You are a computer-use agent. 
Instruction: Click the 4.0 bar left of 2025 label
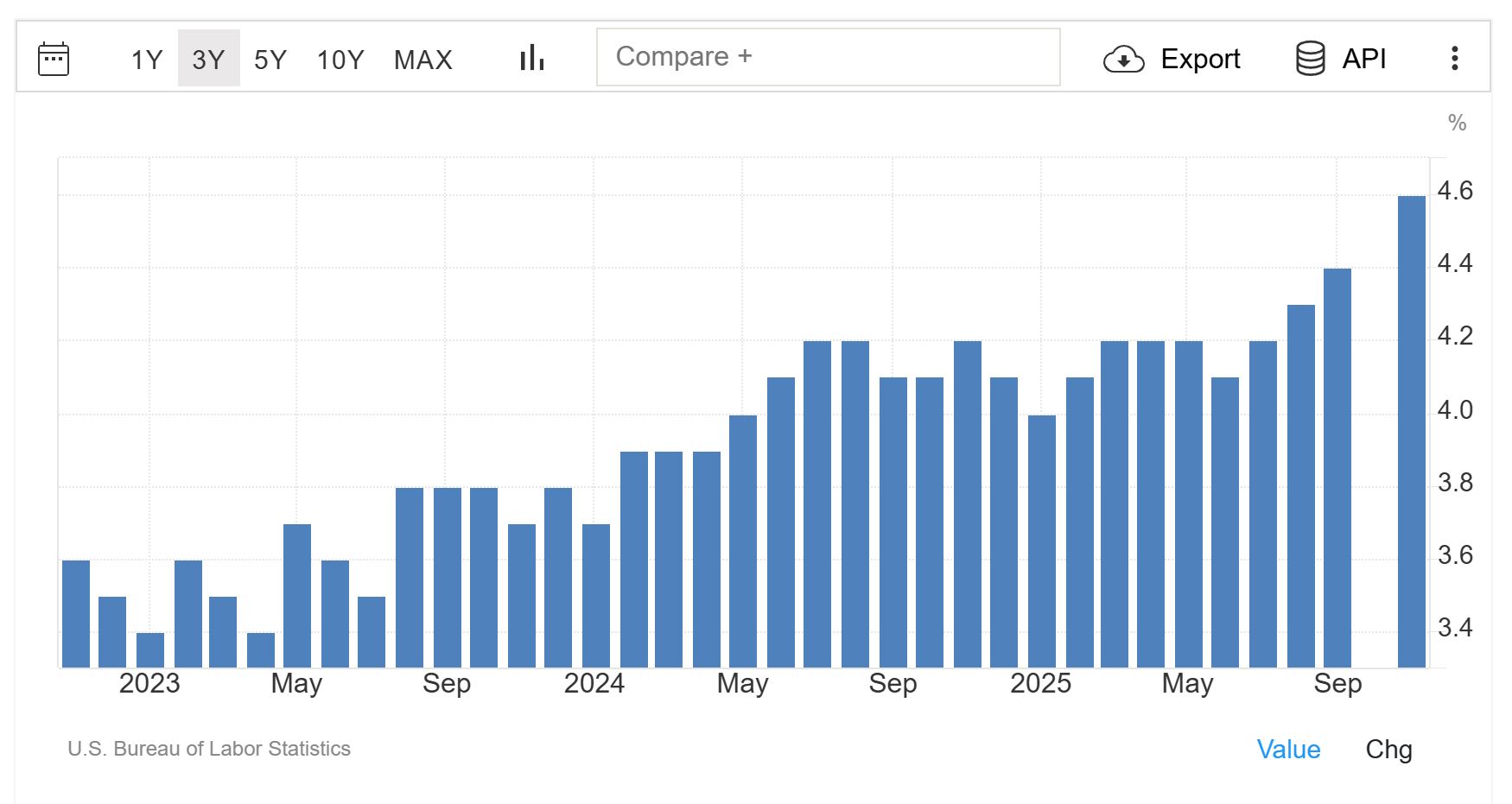pos(1041,540)
